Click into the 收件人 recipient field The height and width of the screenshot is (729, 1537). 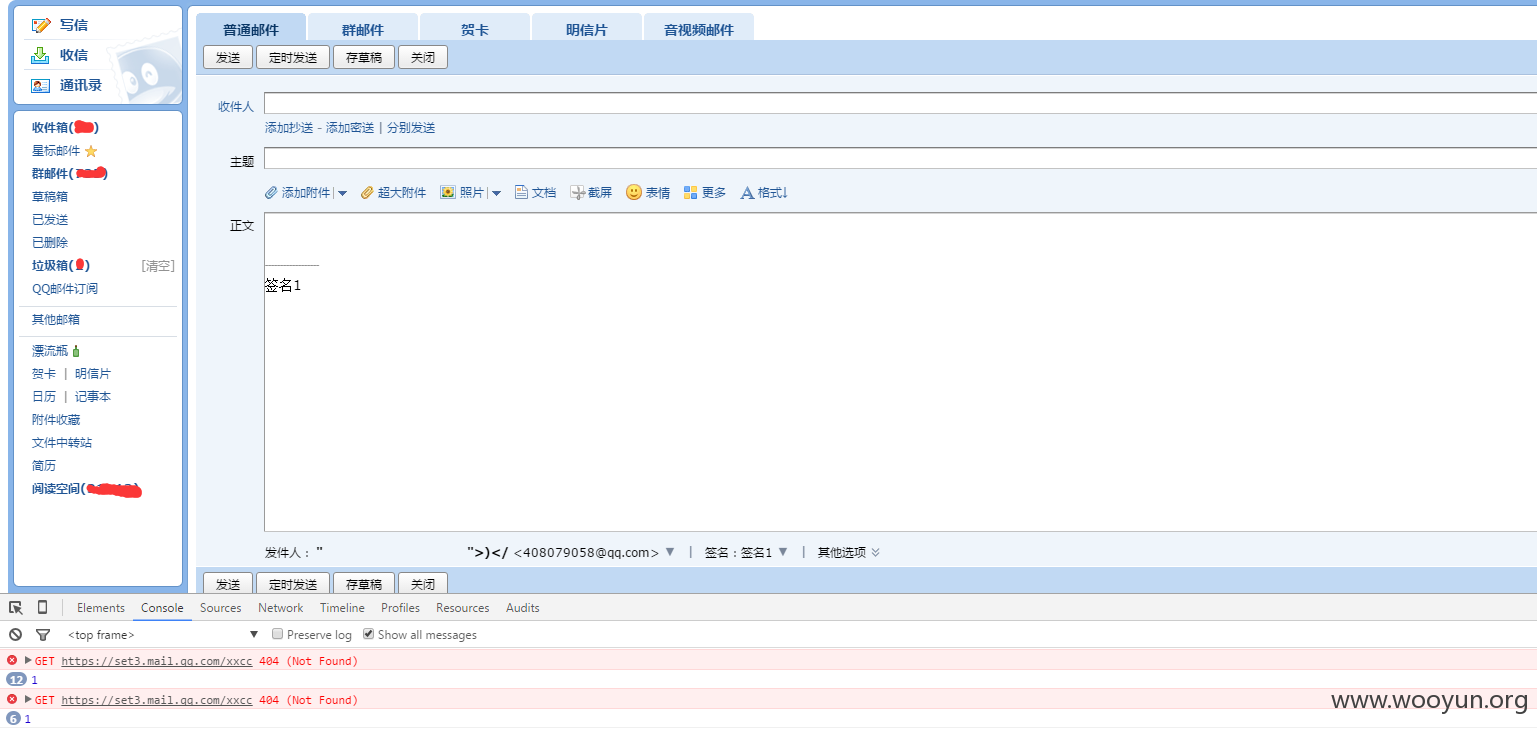900,103
